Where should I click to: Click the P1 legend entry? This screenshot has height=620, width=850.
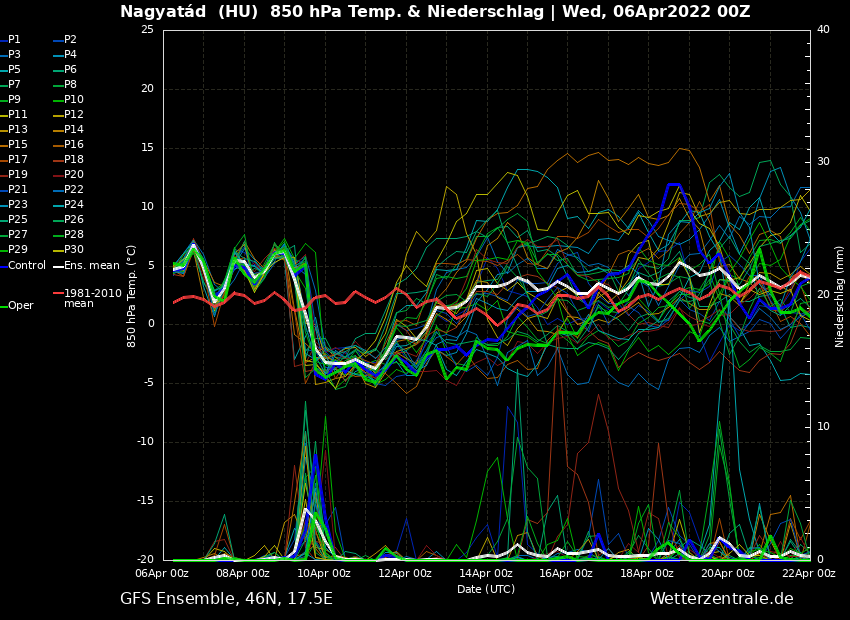click(x=14, y=40)
